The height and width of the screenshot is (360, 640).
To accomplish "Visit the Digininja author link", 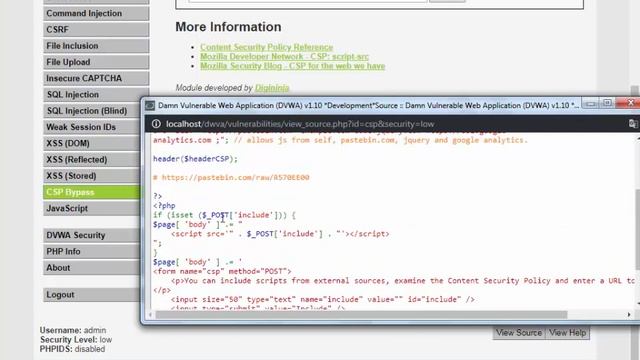I will 272,88.
